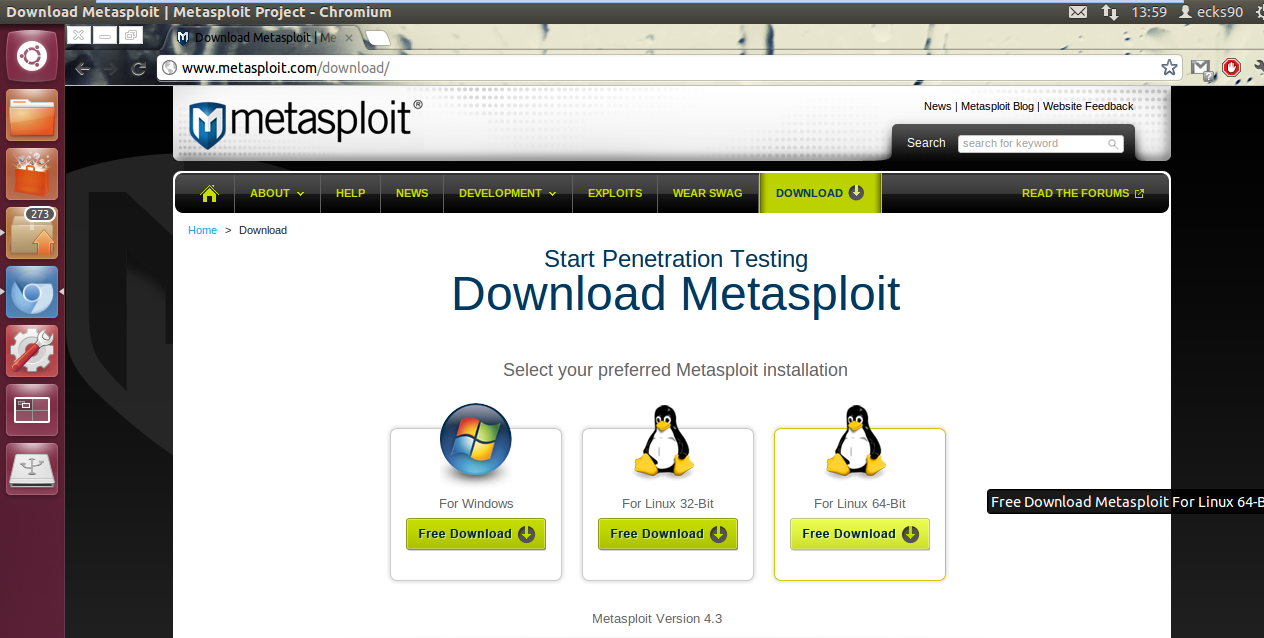Expand the DEVELOPMENT navigation dropdown

pyautogui.click(x=507, y=193)
